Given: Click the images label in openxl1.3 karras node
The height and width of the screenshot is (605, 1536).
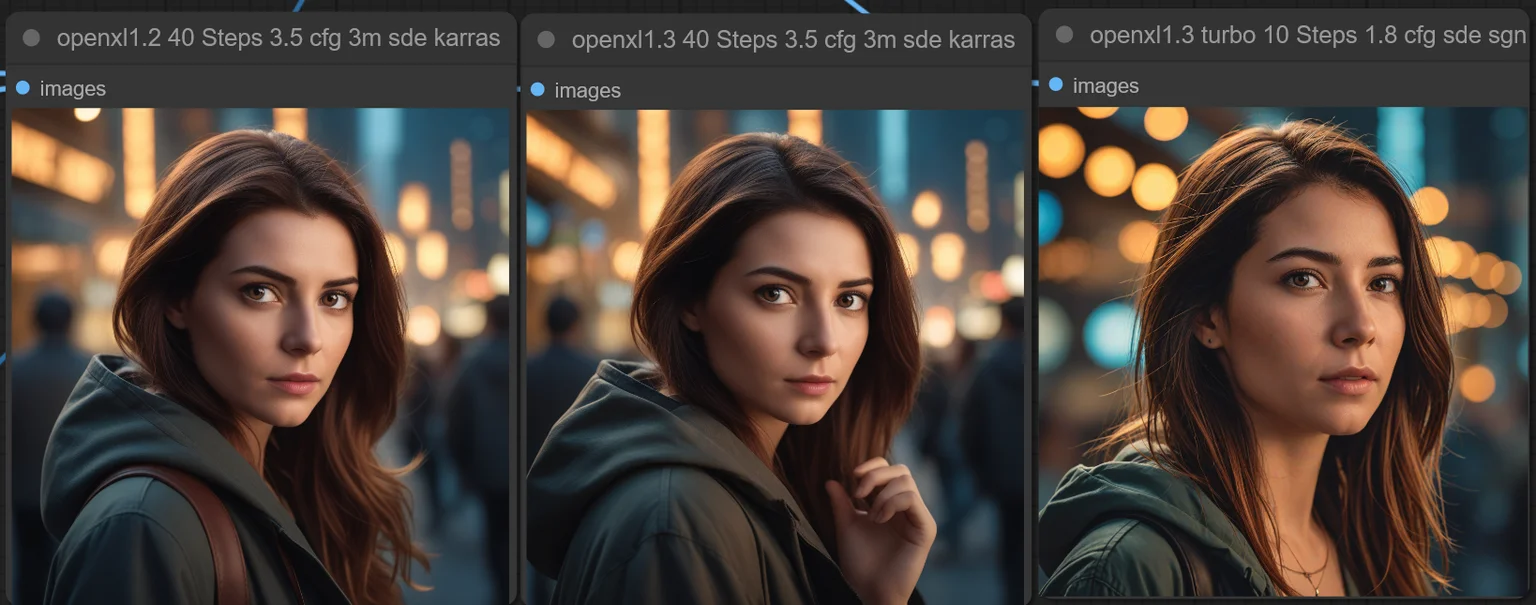Looking at the screenshot, I should 588,90.
